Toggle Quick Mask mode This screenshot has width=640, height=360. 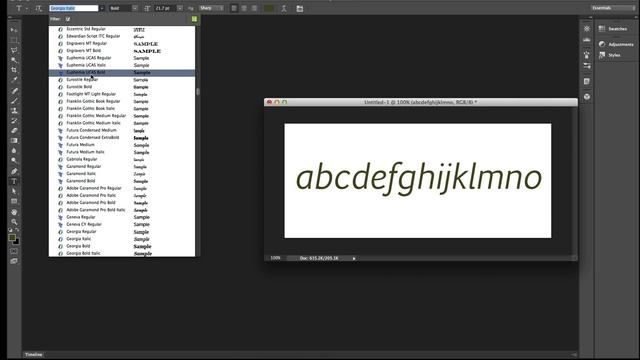[x=14, y=251]
